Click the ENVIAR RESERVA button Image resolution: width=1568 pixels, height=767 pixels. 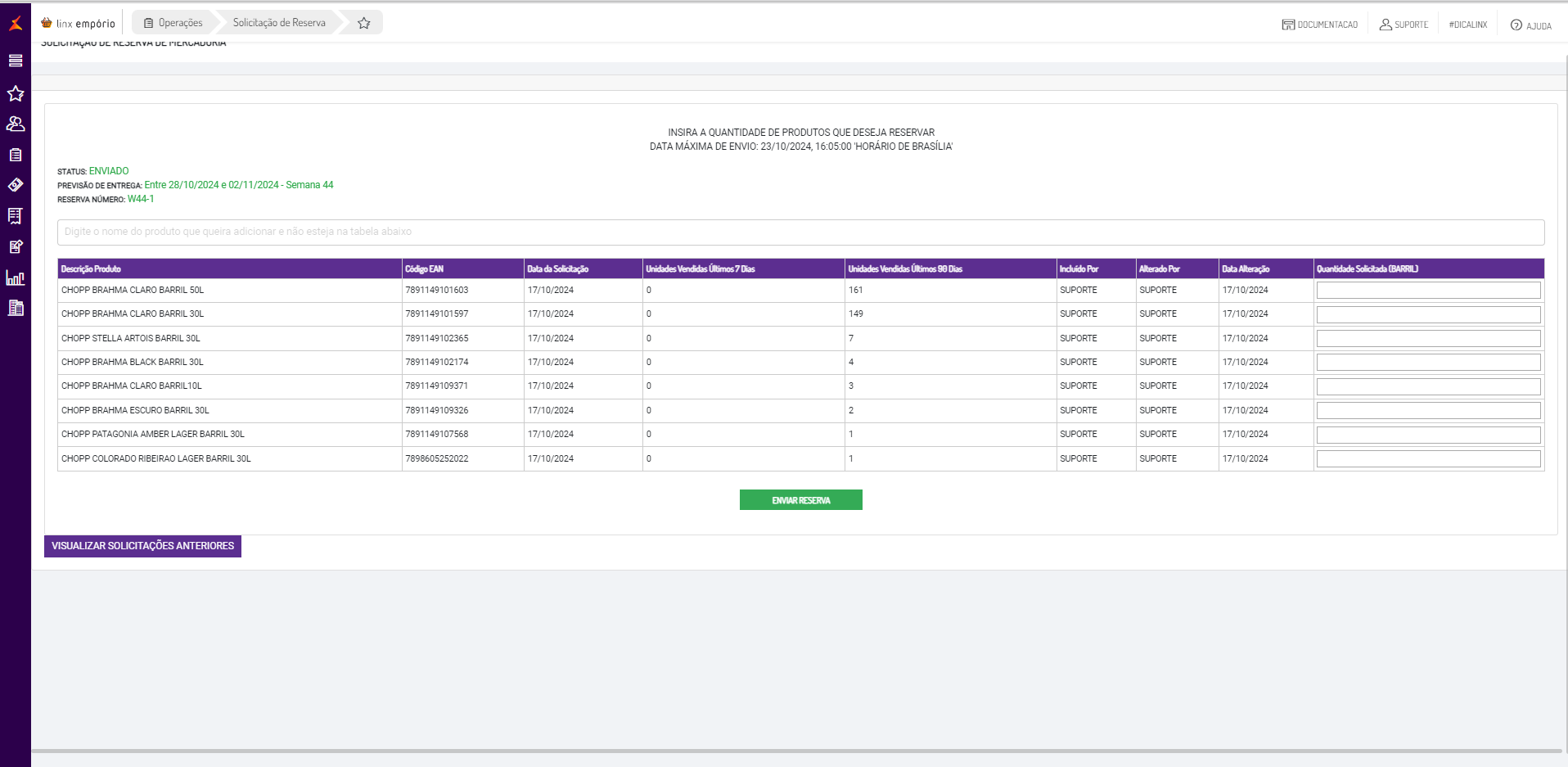pyautogui.click(x=801, y=500)
